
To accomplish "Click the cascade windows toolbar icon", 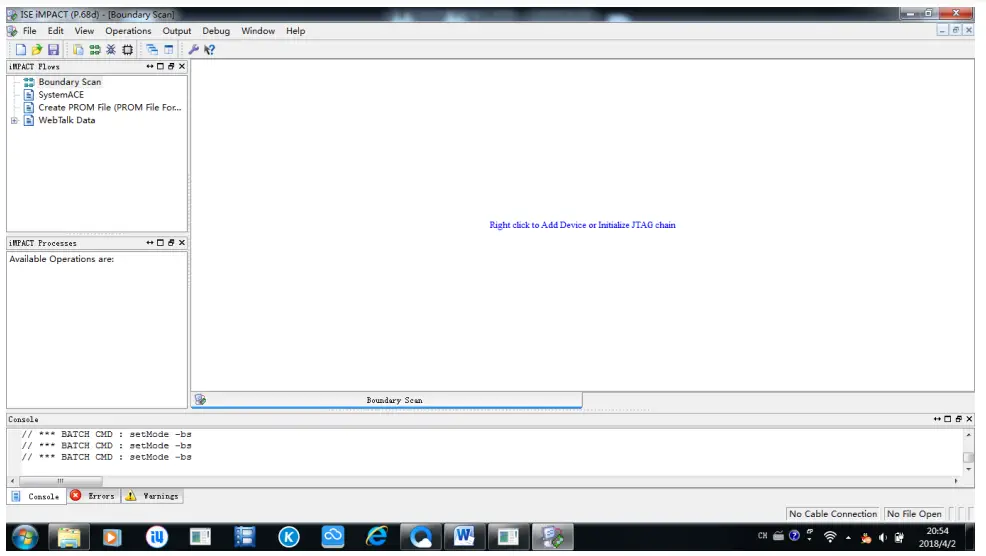I will (152, 50).
